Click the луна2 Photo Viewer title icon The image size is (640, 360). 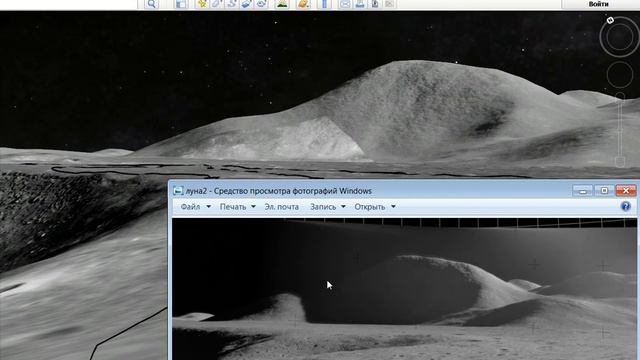coord(178,191)
